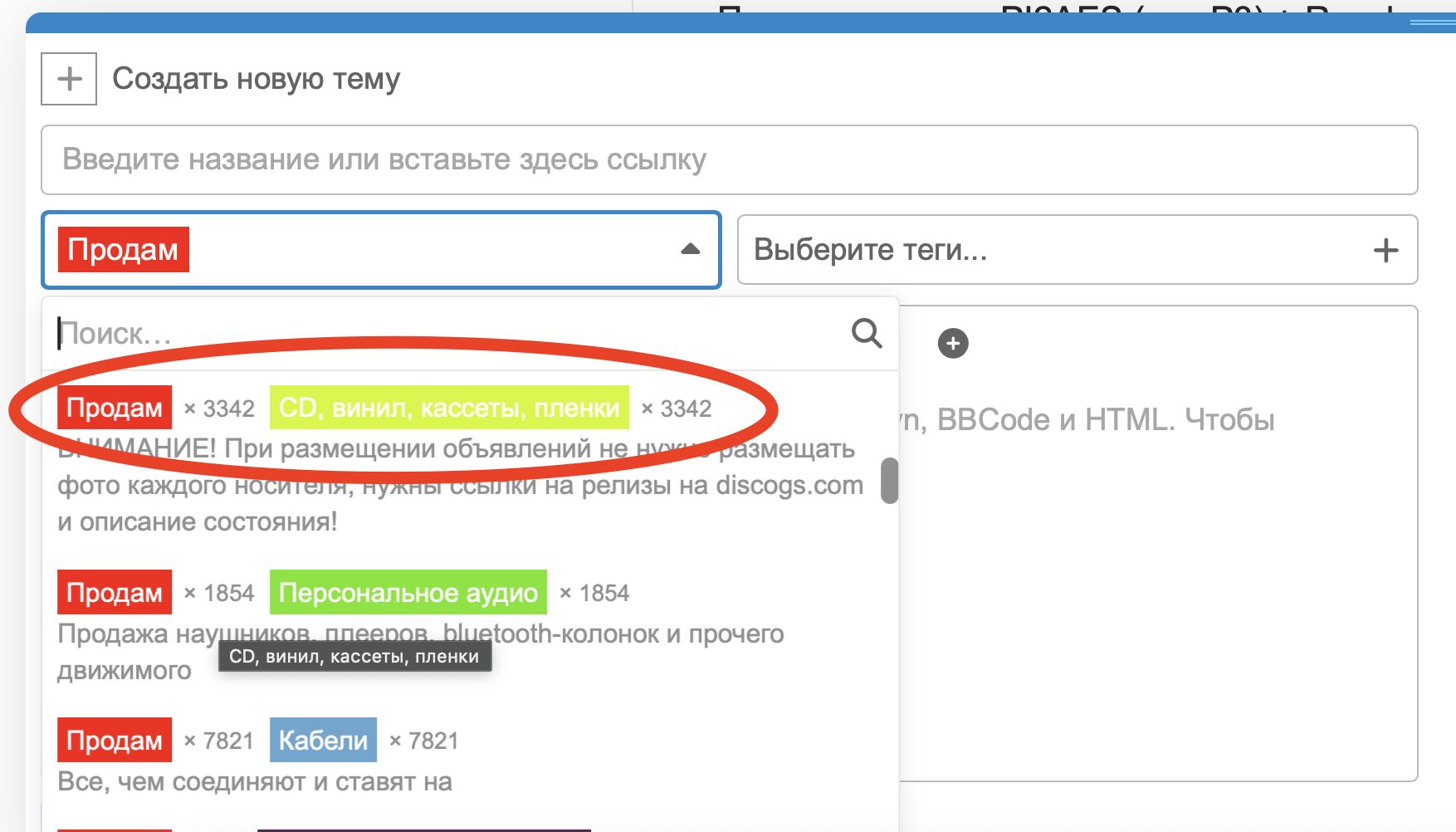Image resolution: width=1456 pixels, height=832 pixels.
Task: Click into the Поиск category search box
Action: pos(448,333)
